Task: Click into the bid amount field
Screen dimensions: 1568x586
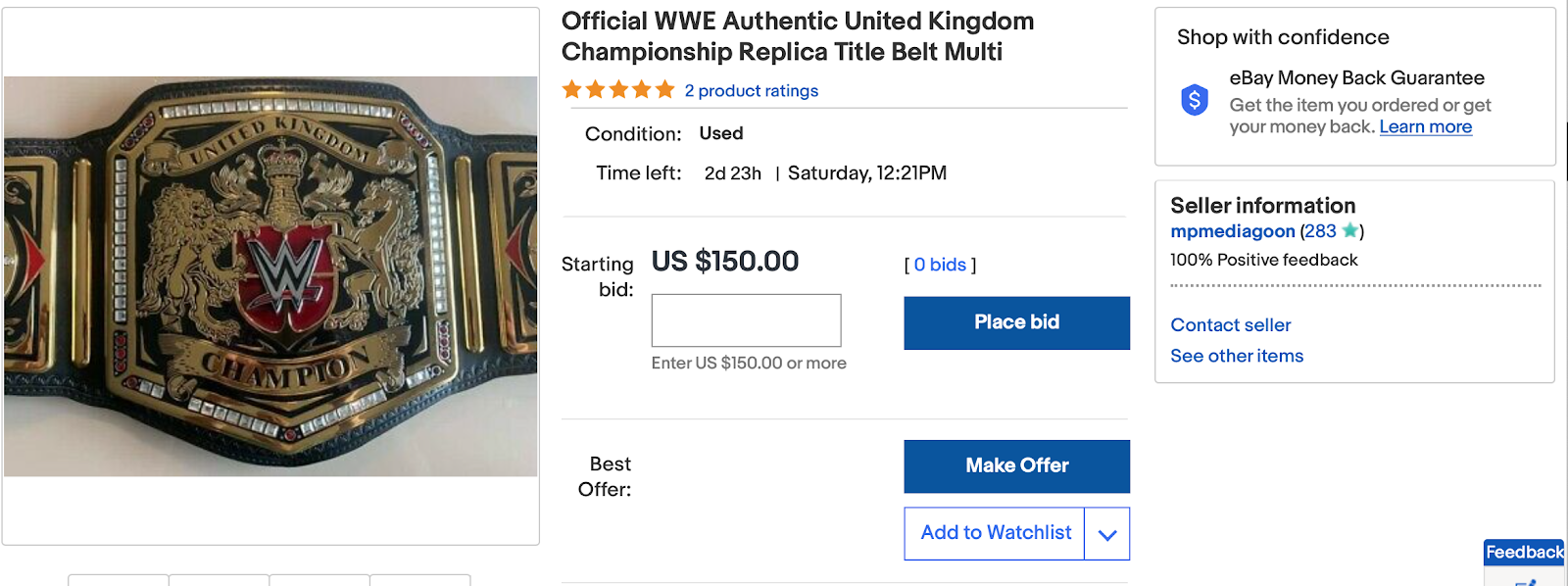Action: [x=746, y=320]
